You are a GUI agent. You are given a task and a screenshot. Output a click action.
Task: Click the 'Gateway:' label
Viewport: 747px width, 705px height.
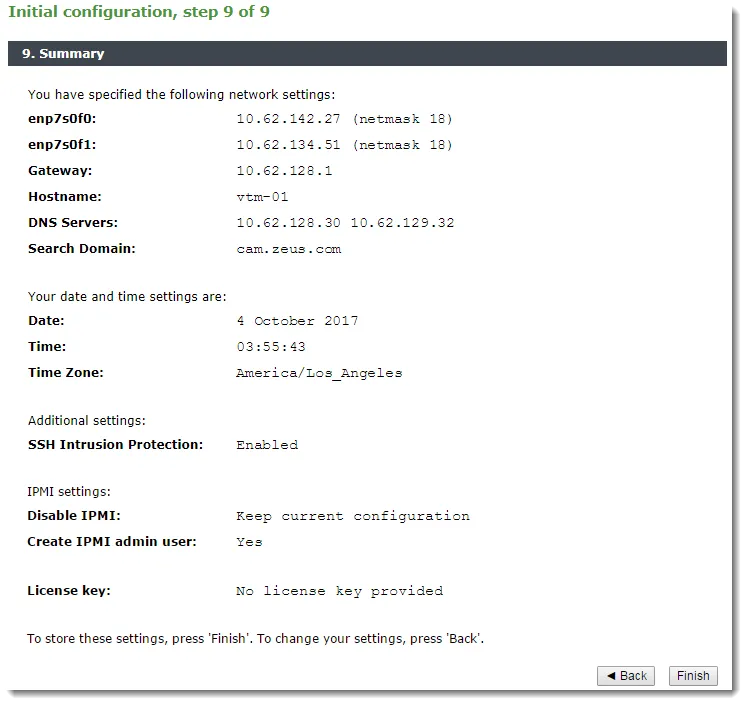[60, 171]
